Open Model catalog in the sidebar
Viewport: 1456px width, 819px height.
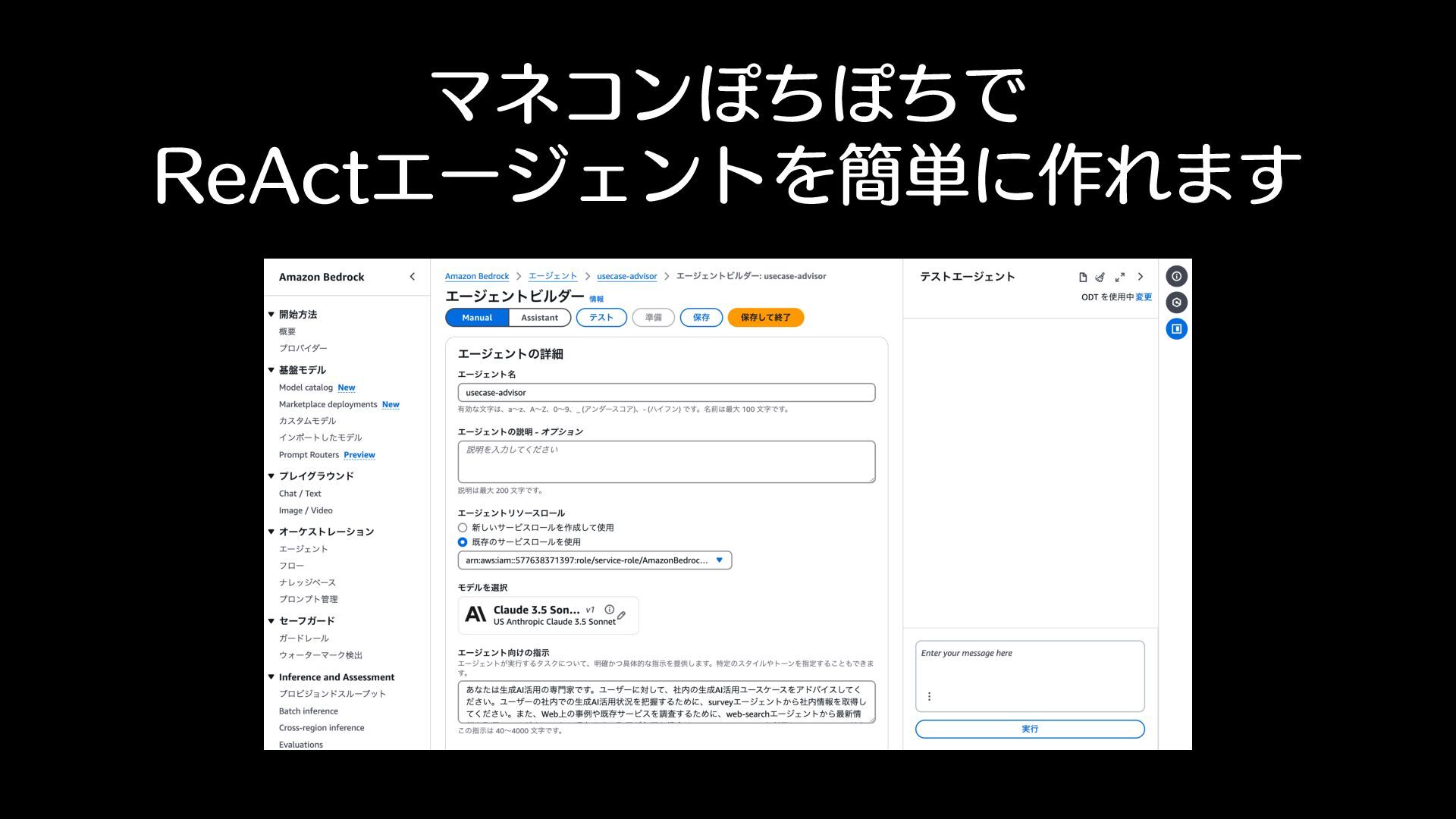coord(306,388)
